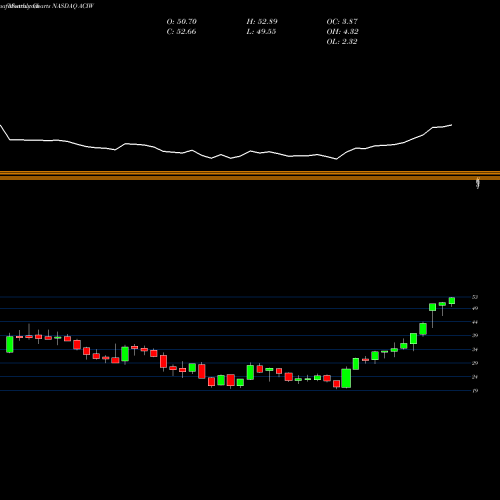Select the 'H: 52.89' high value

point(262,22)
